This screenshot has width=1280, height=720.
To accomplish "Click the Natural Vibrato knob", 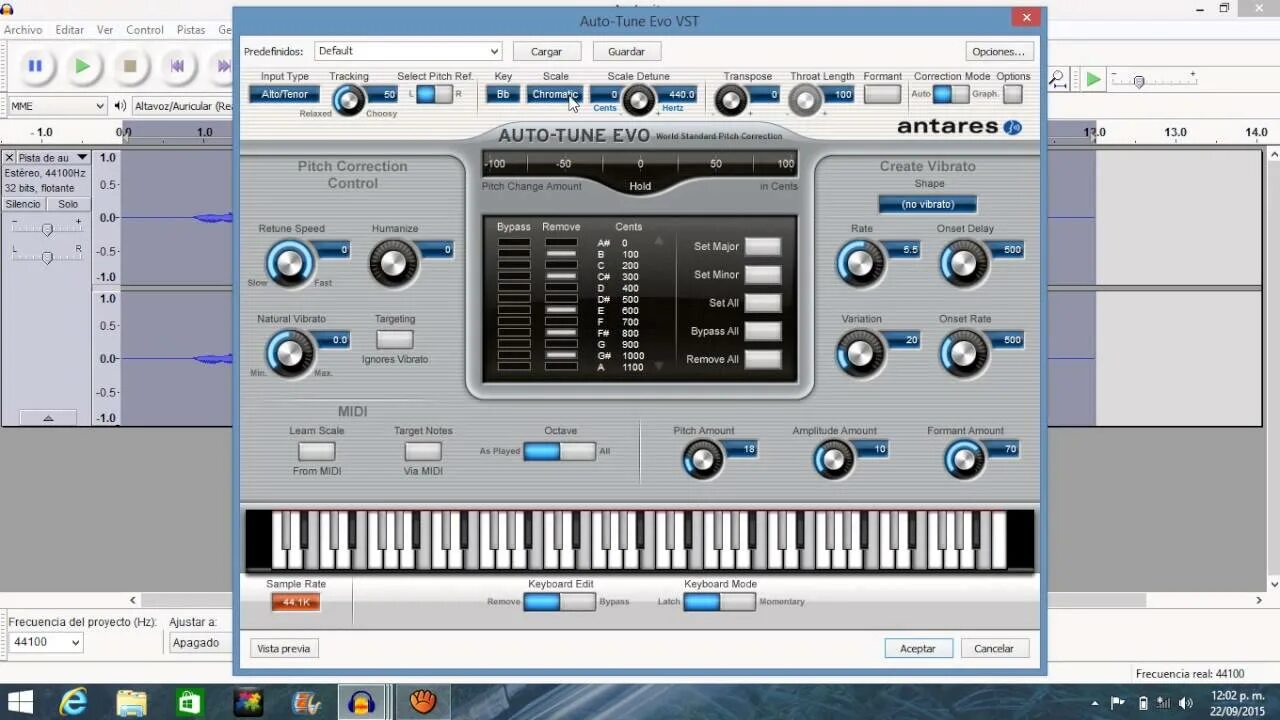I will (x=289, y=353).
